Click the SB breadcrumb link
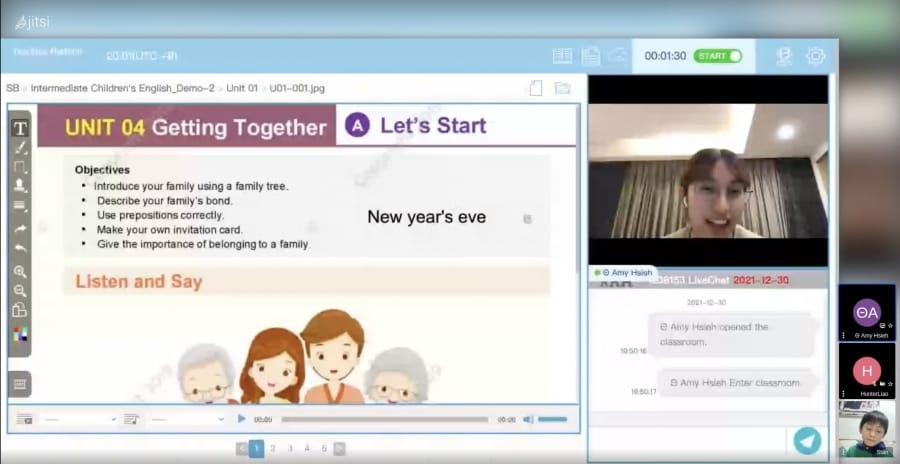 [13, 88]
